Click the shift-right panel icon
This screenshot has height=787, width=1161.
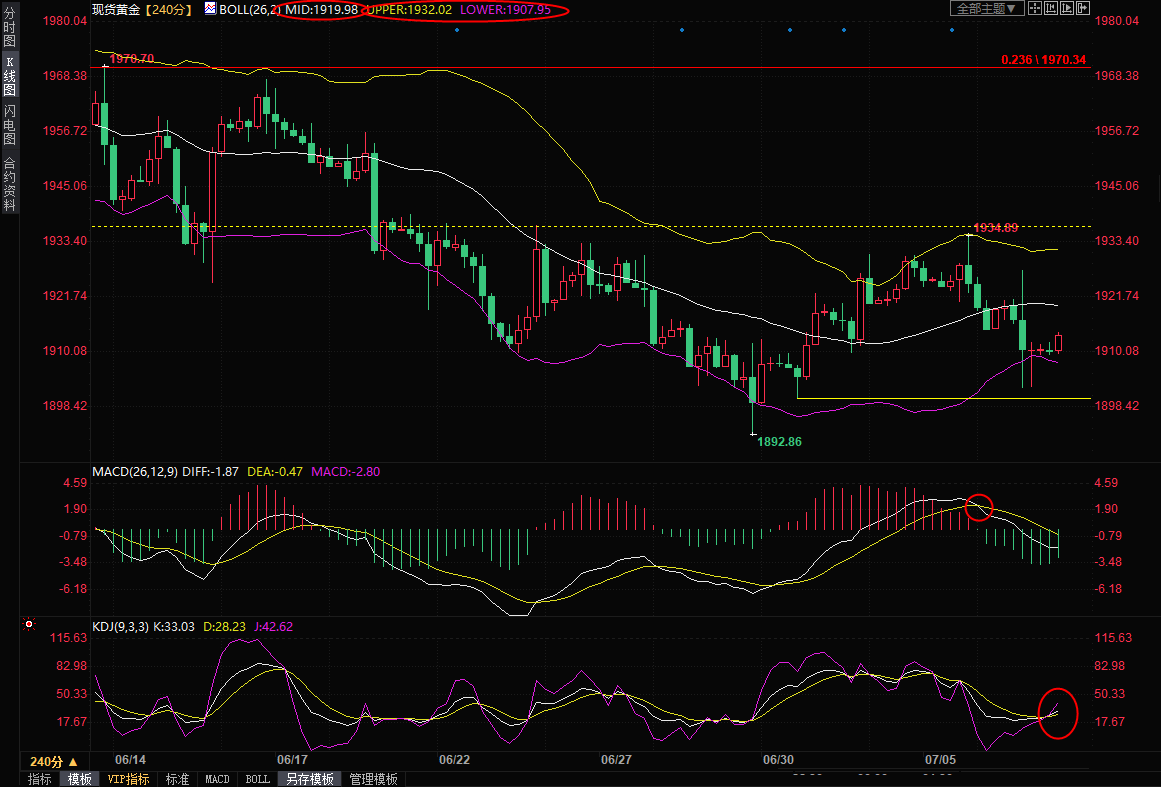point(1081,8)
